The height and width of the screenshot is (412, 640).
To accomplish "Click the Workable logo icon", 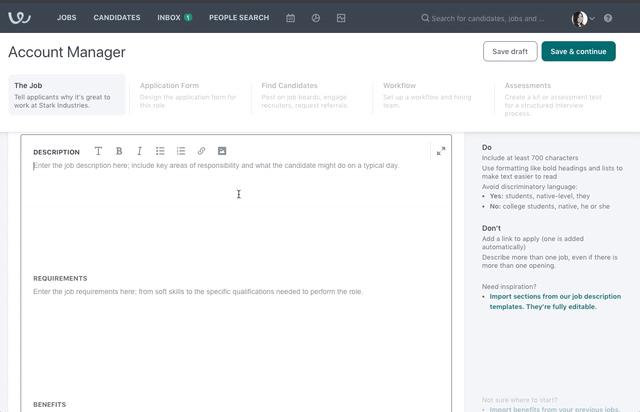I will pos(20,17).
